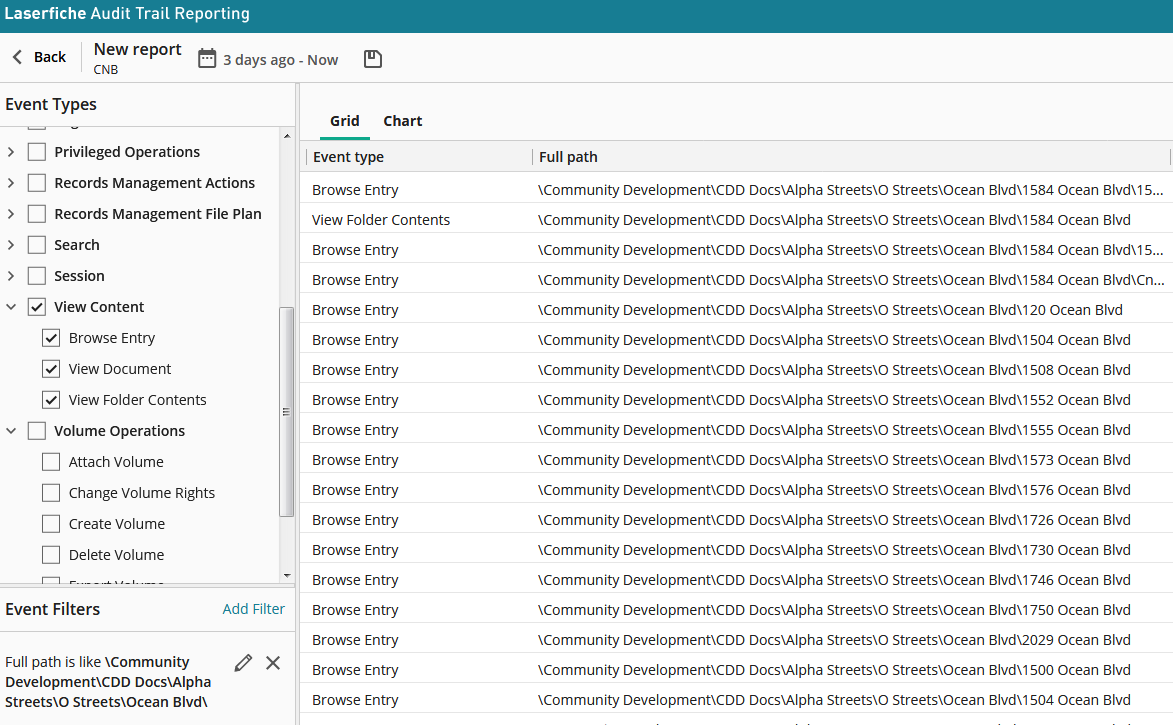Image resolution: width=1173 pixels, height=725 pixels.
Task: Open the calendar date range picker icon
Action: click(207, 59)
